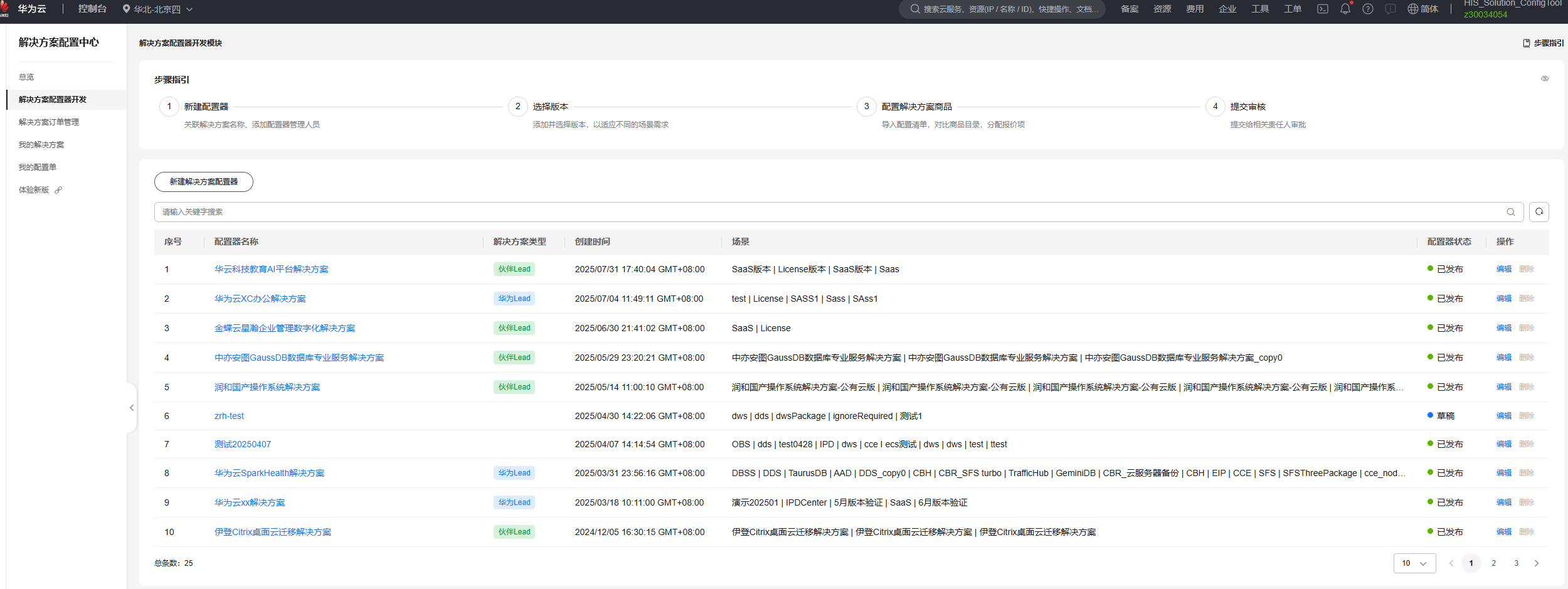The image size is (1568, 589).
Task: Click 编辑 for 伊登Citrix桌面云迁移解决方案 row
Action: 1504,532
